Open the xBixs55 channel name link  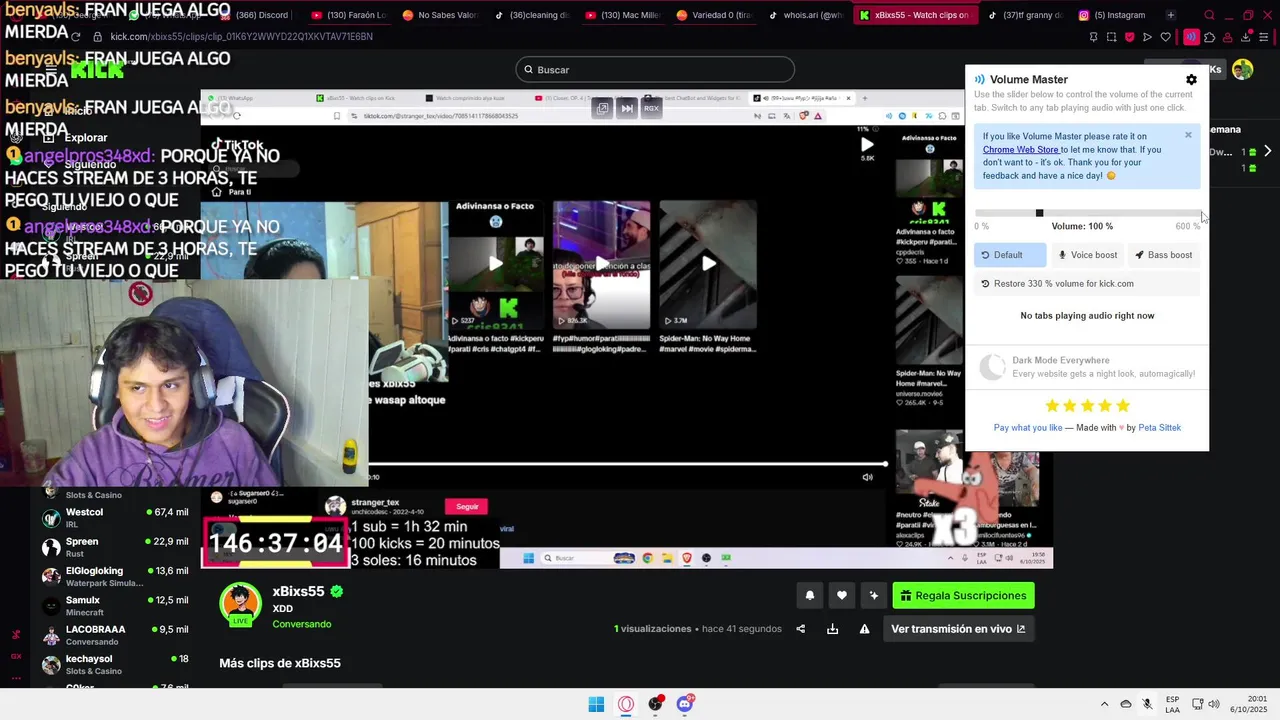point(298,592)
